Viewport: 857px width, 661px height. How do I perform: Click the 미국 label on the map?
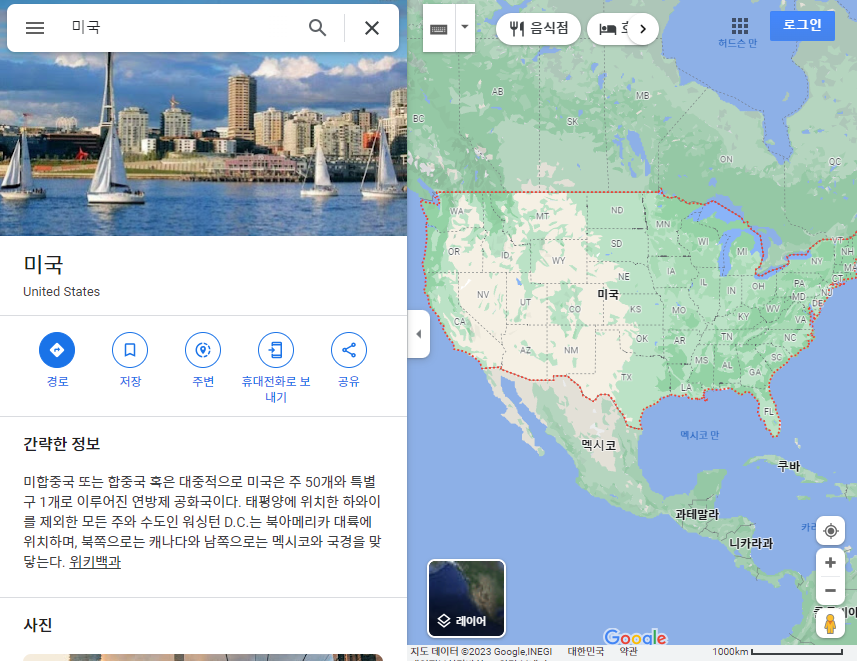[x=608, y=294]
